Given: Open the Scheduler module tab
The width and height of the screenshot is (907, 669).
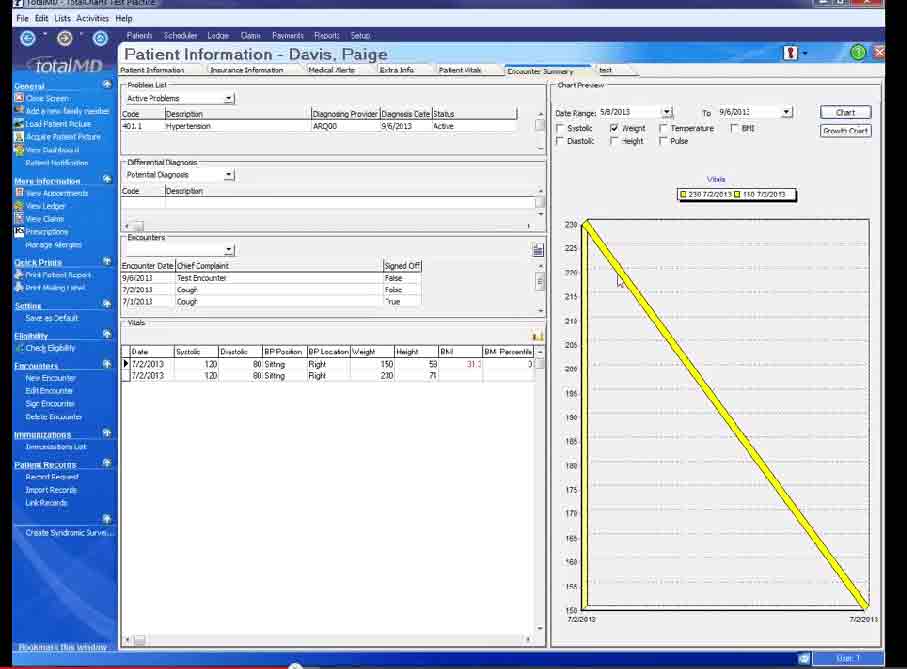Looking at the screenshot, I should [x=180, y=35].
